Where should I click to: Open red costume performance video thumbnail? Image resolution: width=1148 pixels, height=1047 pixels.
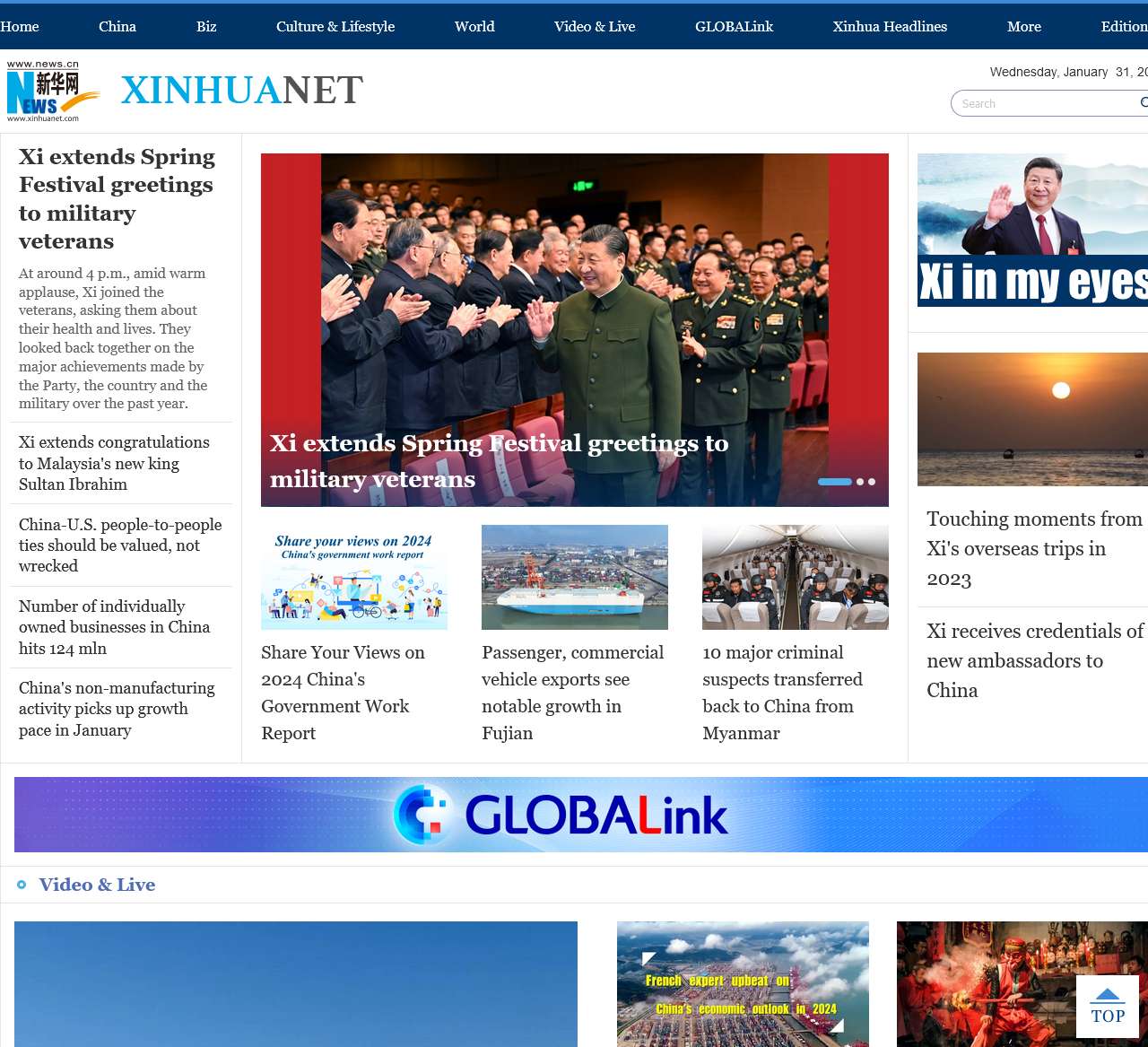click(1022, 984)
